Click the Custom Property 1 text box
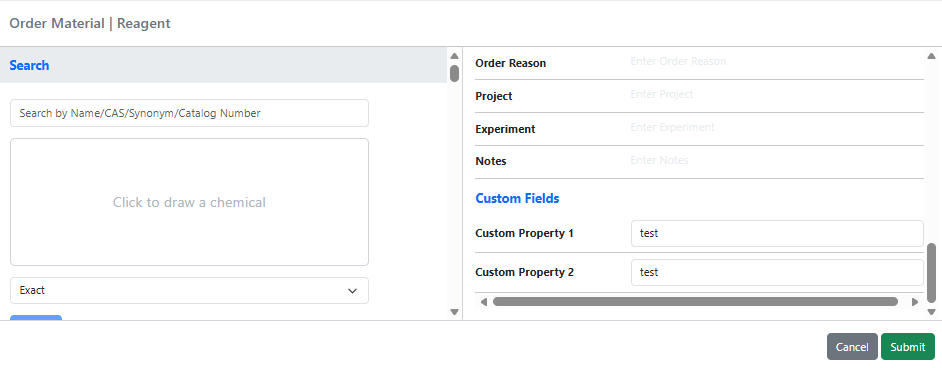Image resolution: width=942 pixels, height=368 pixels. (777, 234)
